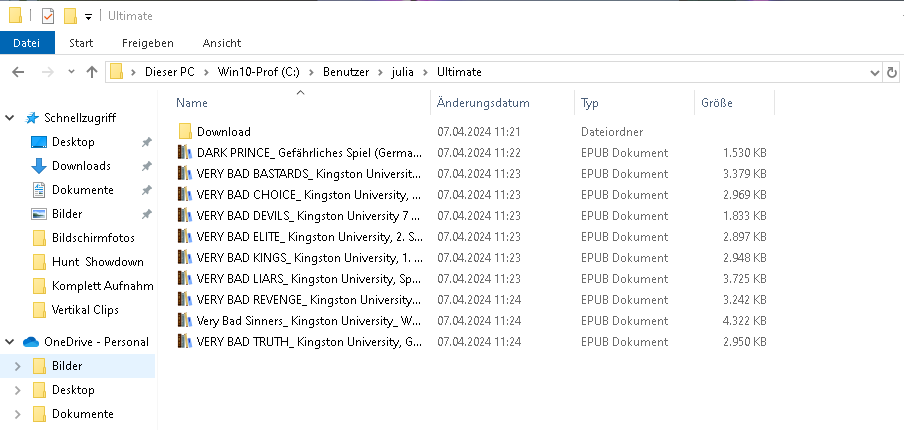Sort by Typ column header

click(x=635, y=103)
